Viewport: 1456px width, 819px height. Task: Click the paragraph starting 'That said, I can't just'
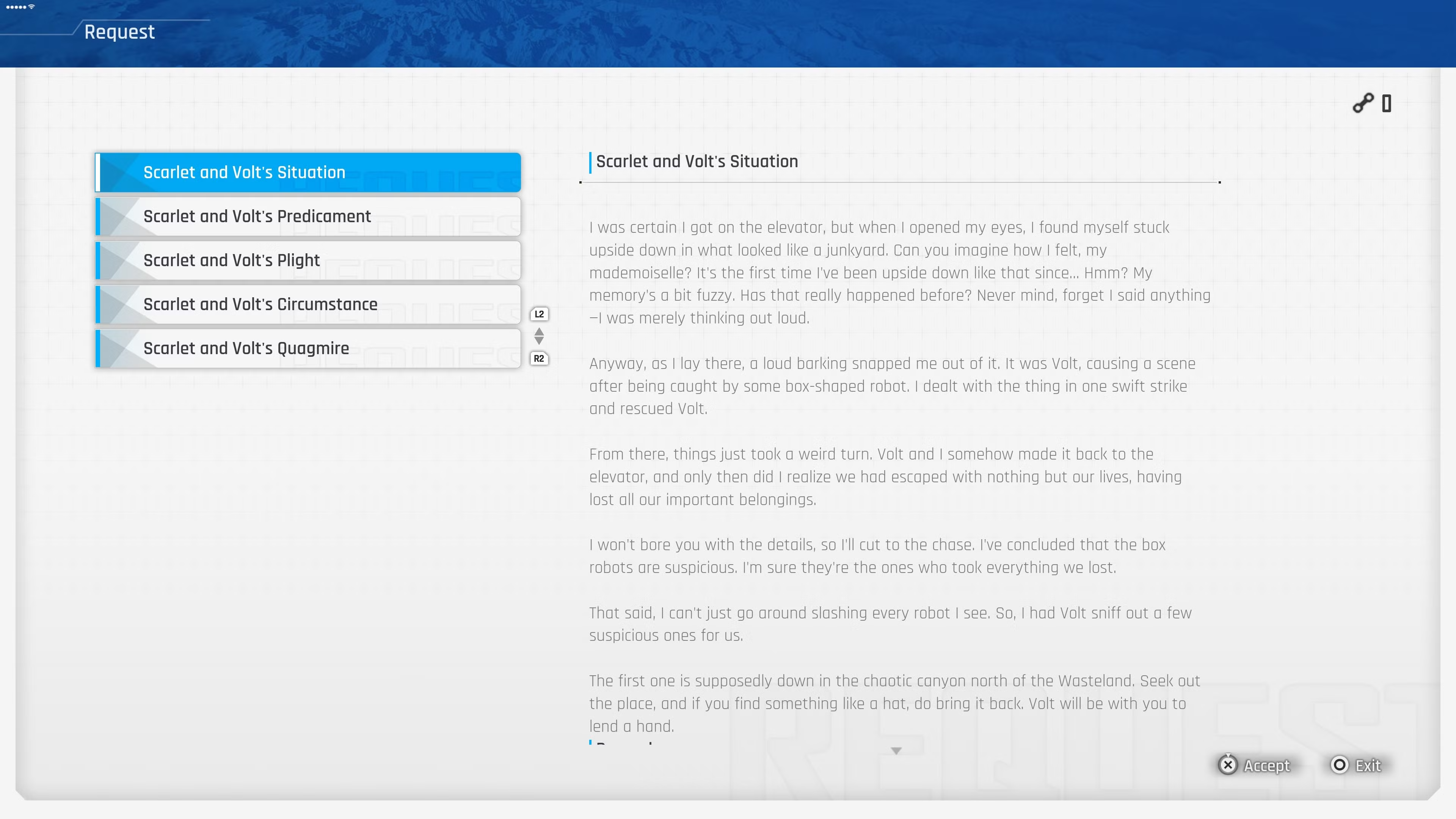(x=890, y=624)
